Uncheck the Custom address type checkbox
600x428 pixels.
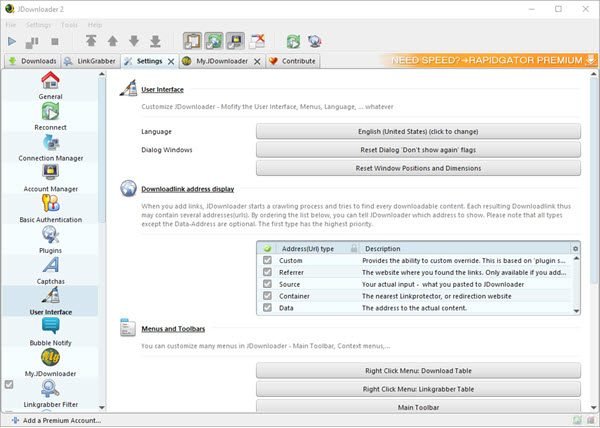click(267, 260)
